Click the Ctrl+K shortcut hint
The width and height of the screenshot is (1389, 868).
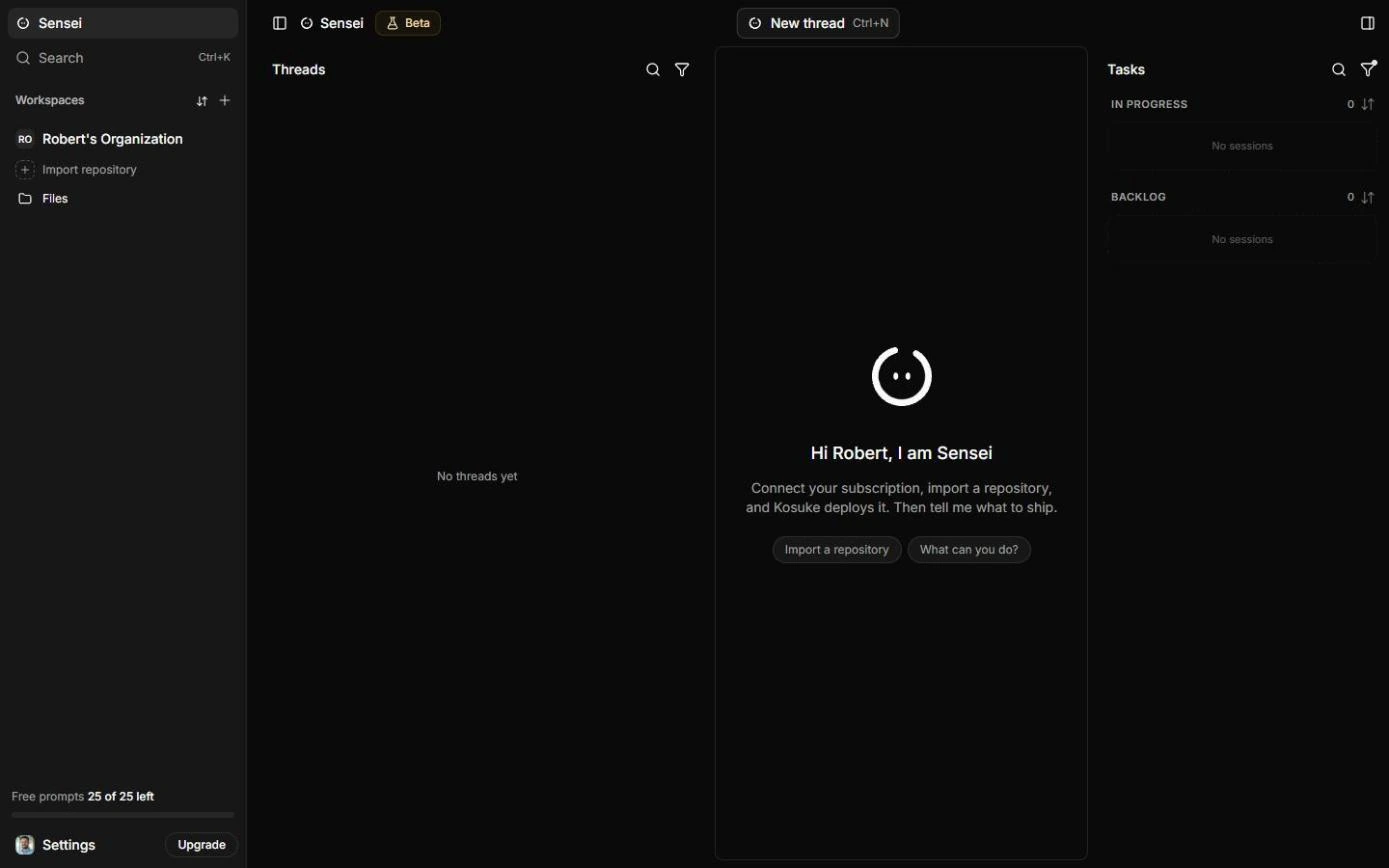pyautogui.click(x=214, y=58)
